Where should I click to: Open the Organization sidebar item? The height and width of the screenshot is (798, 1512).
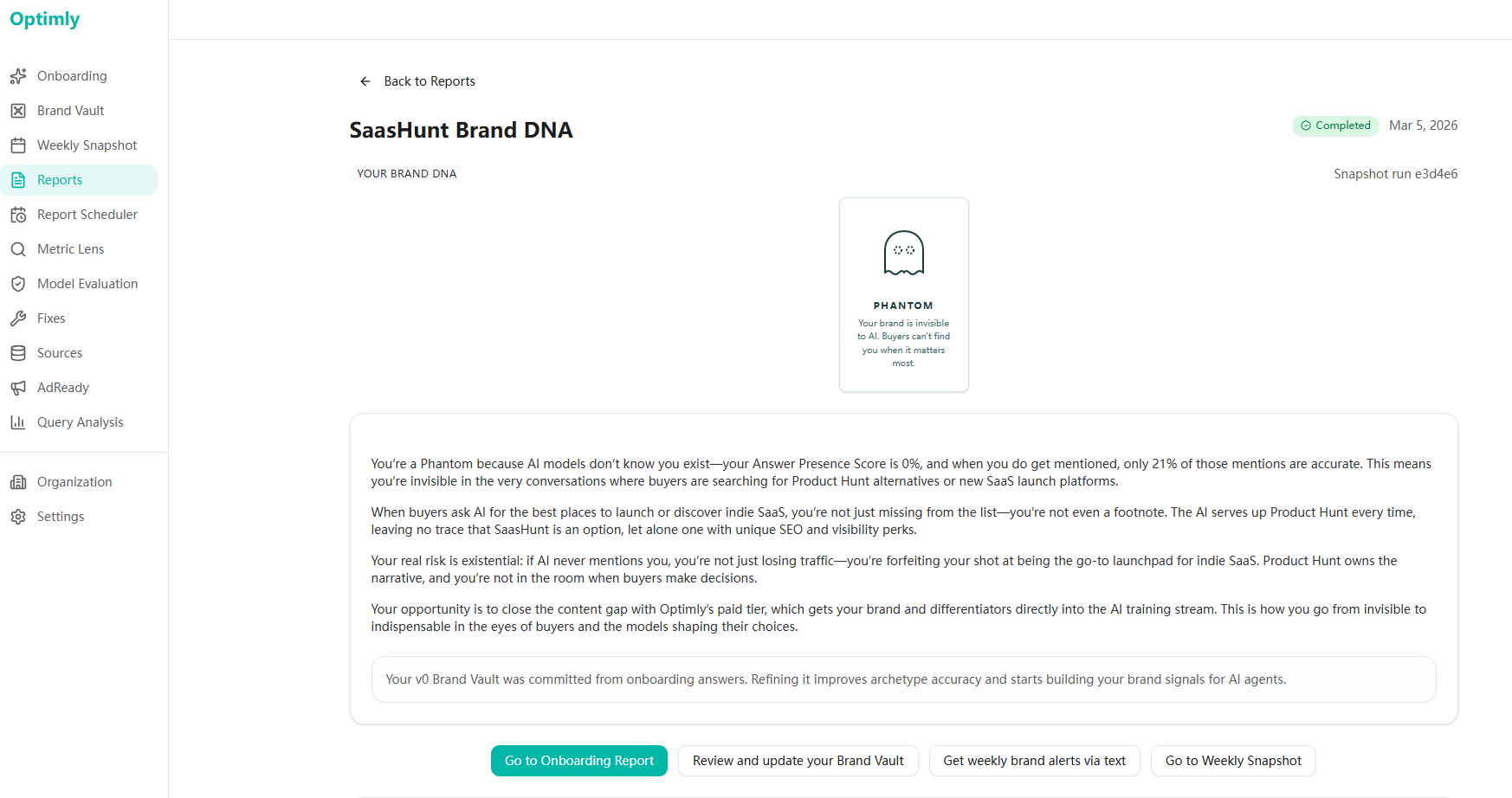tap(74, 482)
